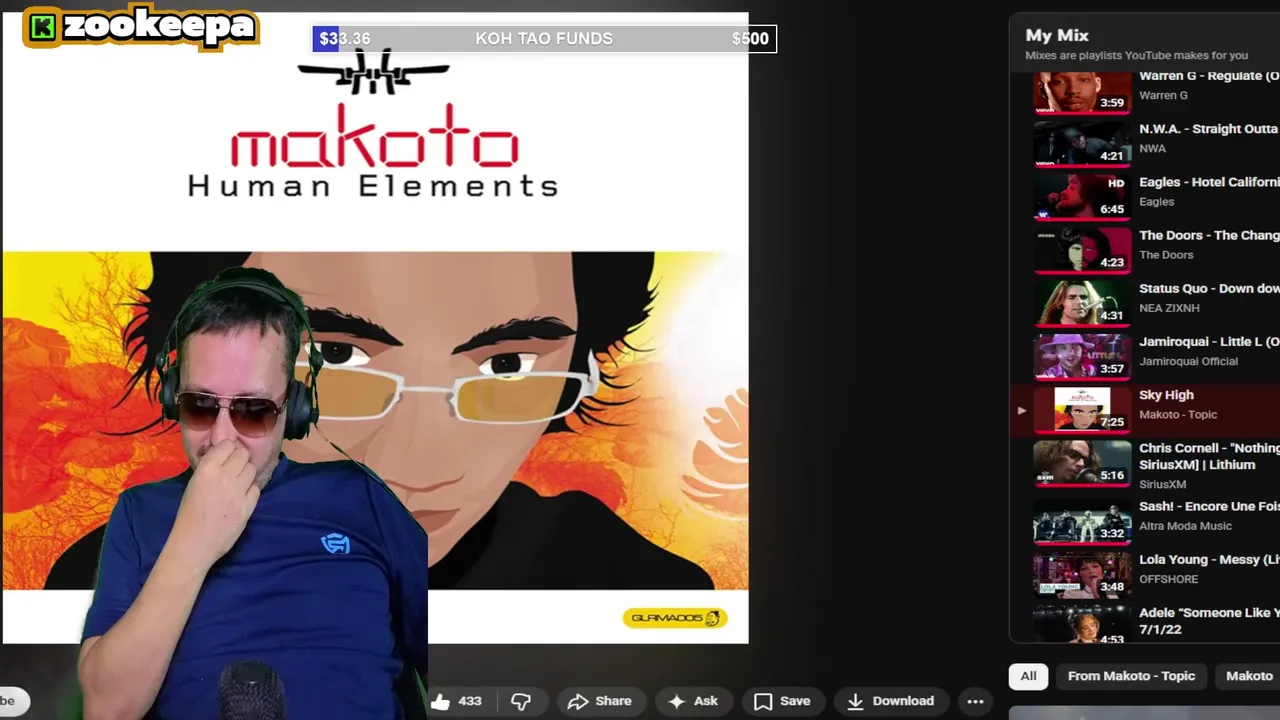
Task: Click the Makoto Human Elements album art video
Action: click(375, 328)
